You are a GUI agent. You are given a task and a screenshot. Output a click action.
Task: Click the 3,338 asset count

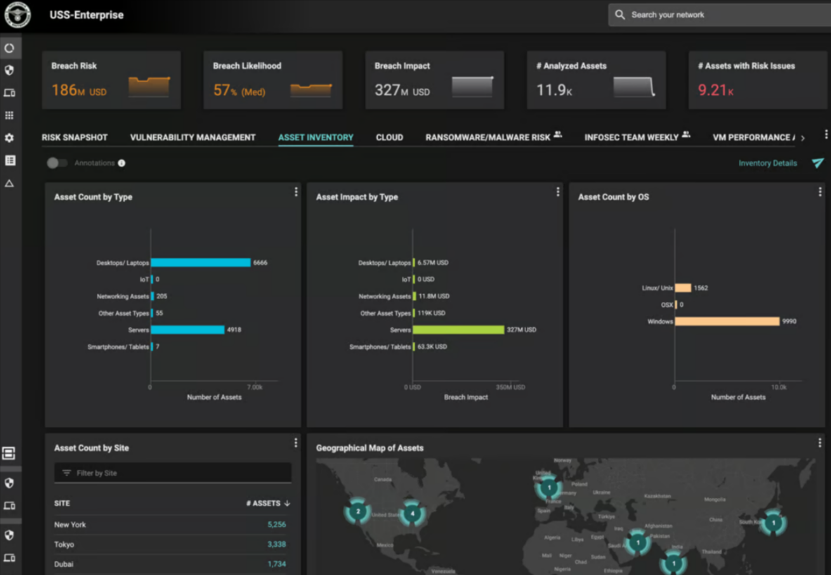pyautogui.click(x=277, y=544)
